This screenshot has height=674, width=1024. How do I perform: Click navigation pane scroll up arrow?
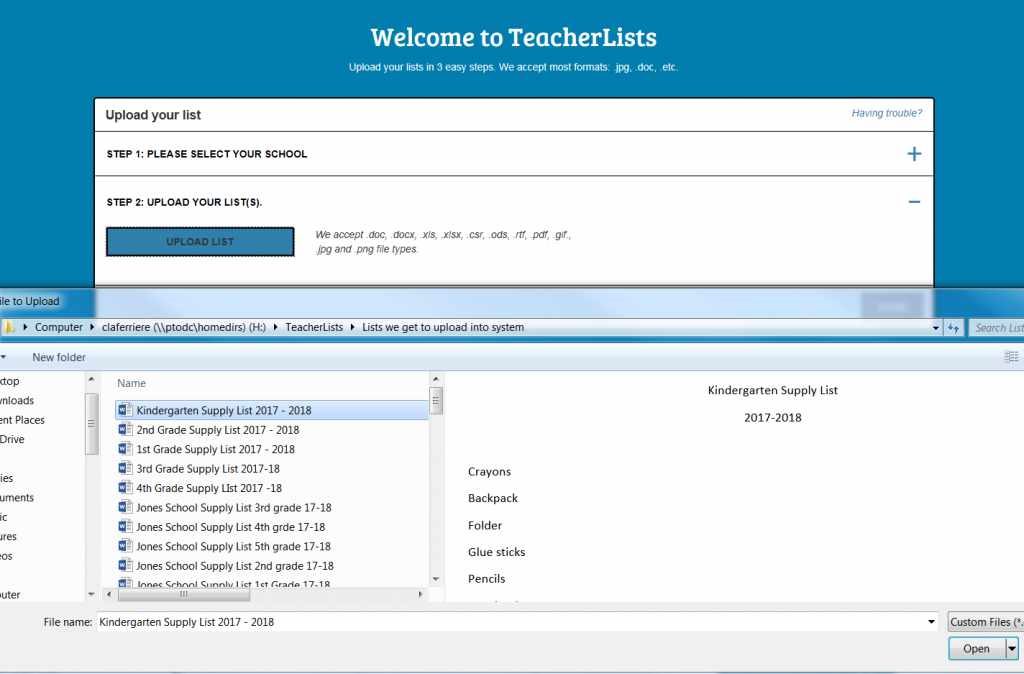pyautogui.click(x=91, y=379)
